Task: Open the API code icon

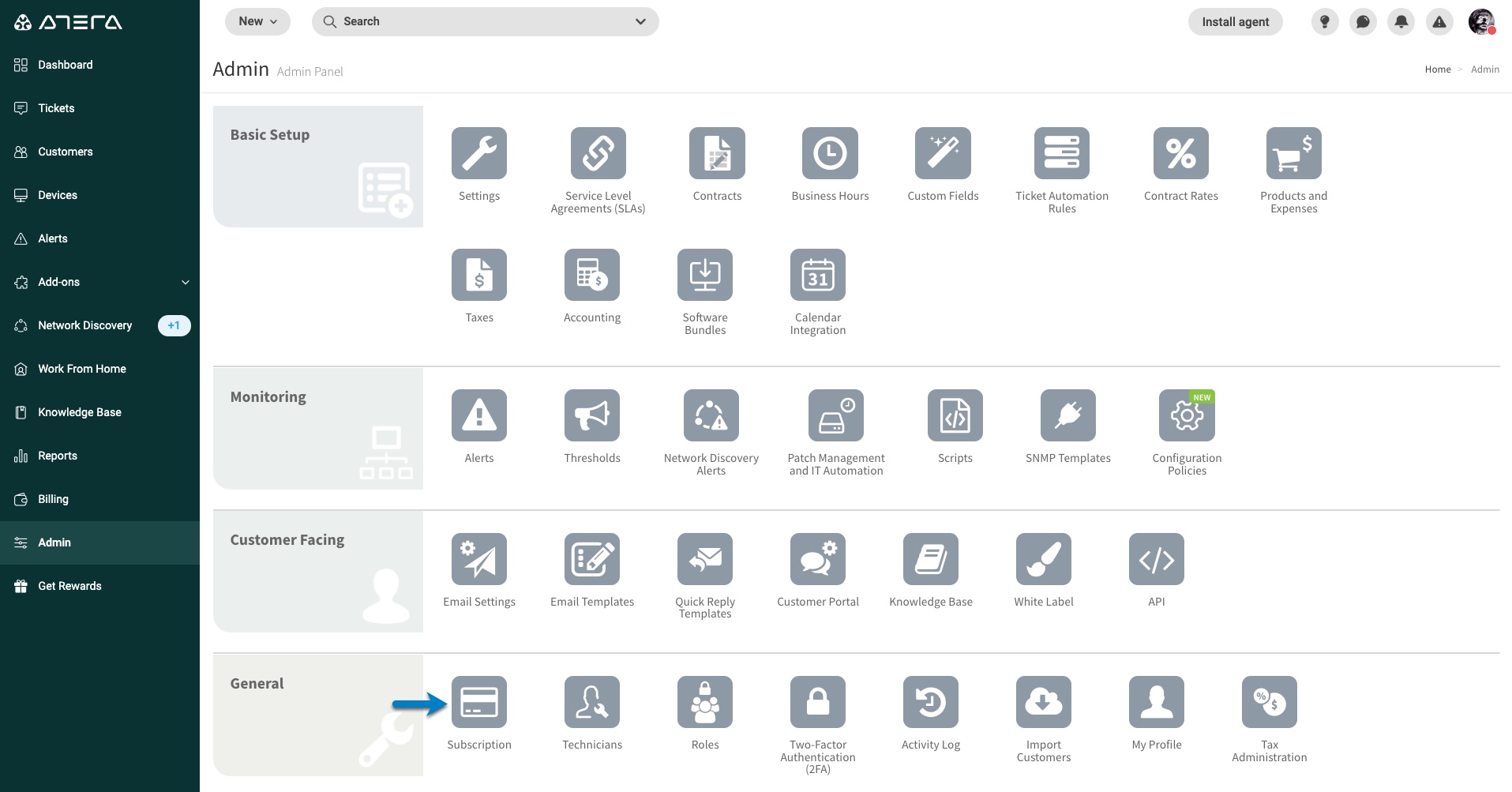Action: pos(1157,559)
